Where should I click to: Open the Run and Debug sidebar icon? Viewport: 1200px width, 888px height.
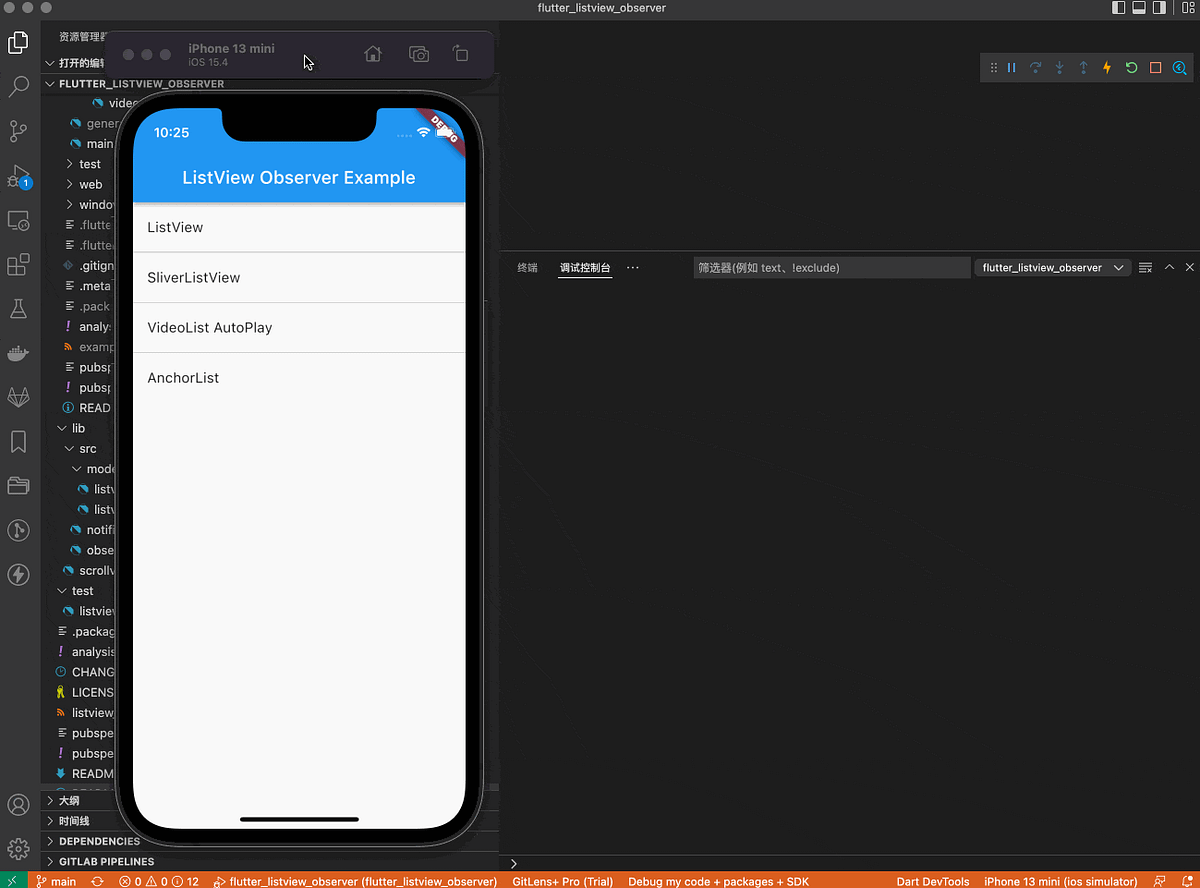point(18,176)
